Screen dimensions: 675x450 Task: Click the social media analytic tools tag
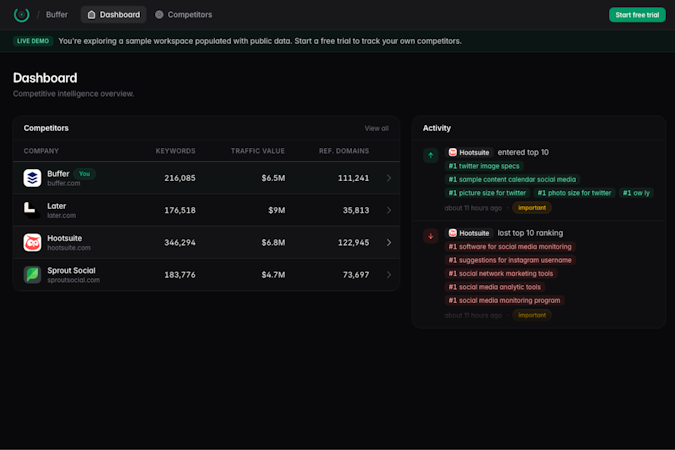tap(495, 287)
